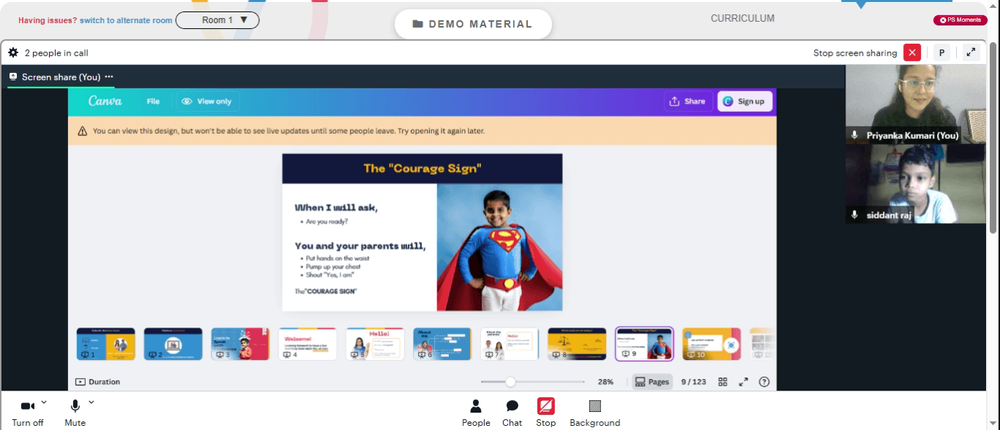
Task: Click the page scrollbar on right edge
Action: click(x=994, y=137)
